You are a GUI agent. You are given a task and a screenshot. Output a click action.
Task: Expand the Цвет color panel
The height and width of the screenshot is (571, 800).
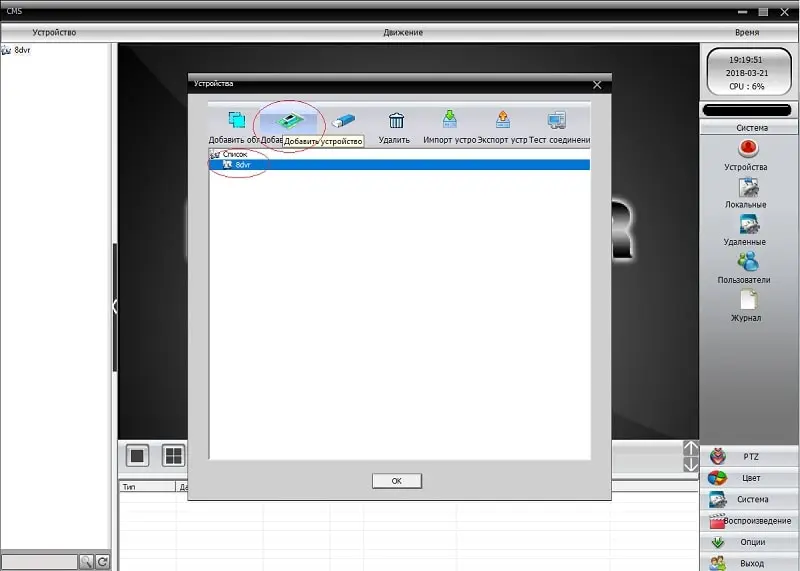pos(750,478)
